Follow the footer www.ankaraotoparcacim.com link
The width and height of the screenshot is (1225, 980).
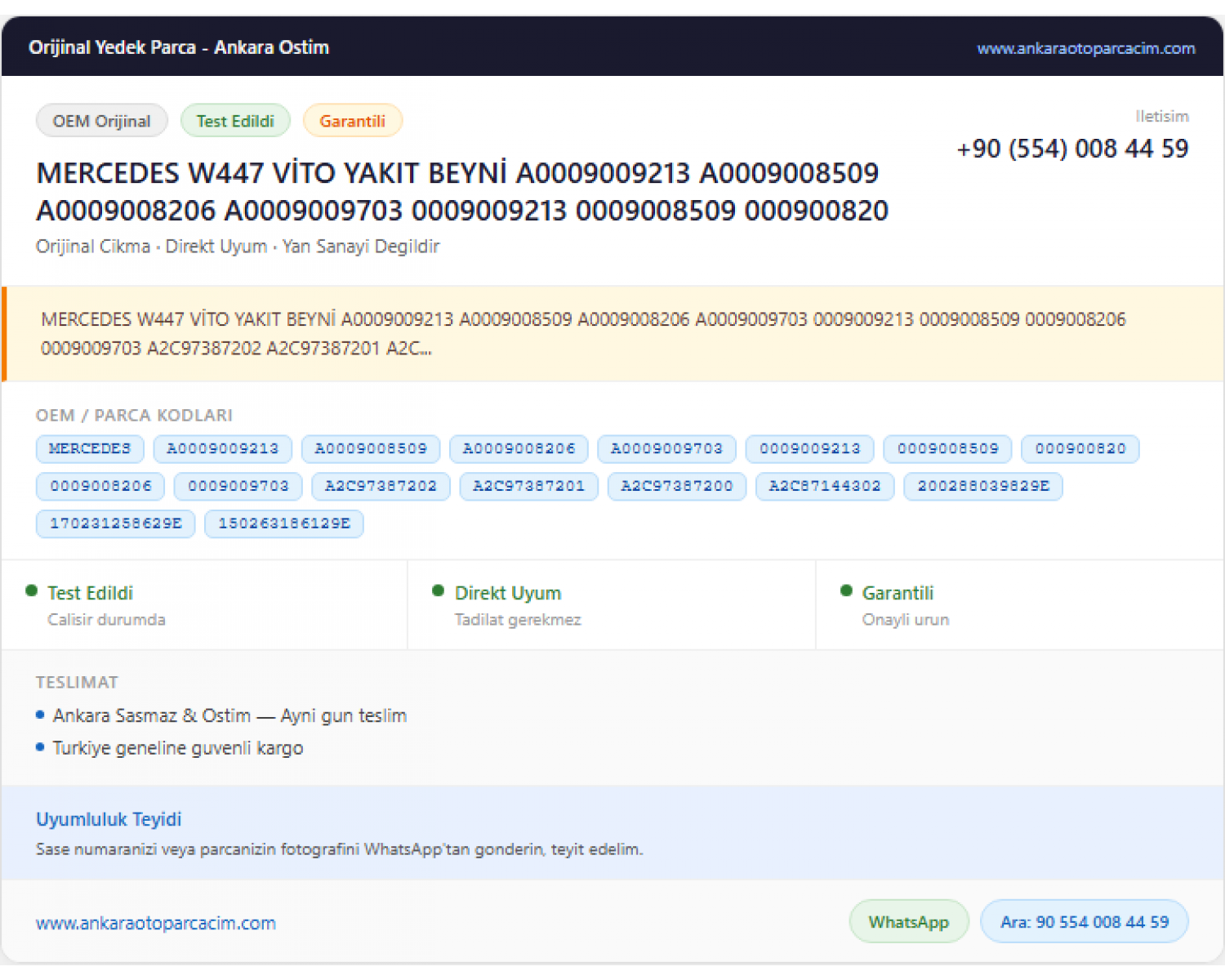[x=156, y=923]
